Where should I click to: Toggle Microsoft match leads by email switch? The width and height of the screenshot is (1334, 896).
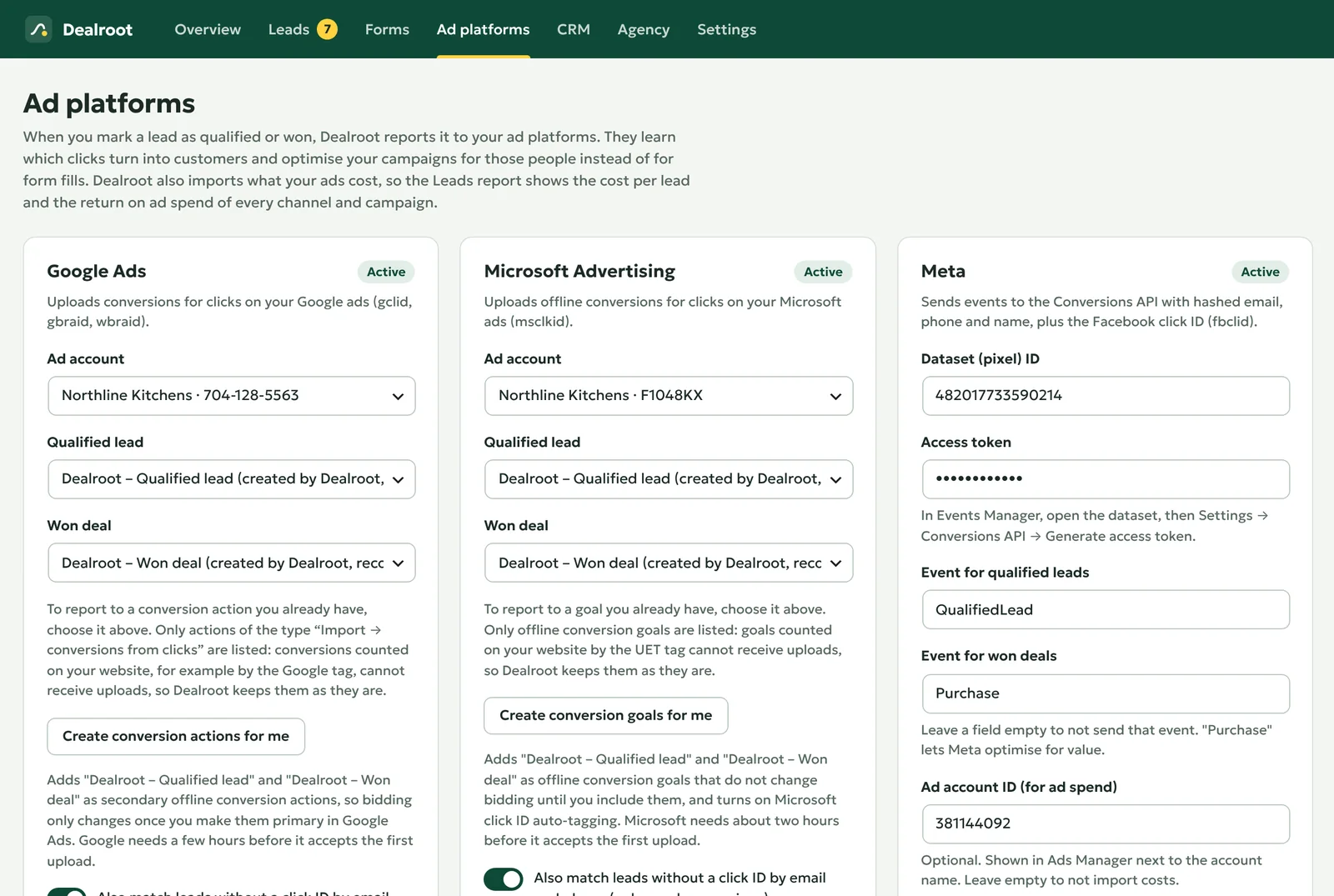504,878
